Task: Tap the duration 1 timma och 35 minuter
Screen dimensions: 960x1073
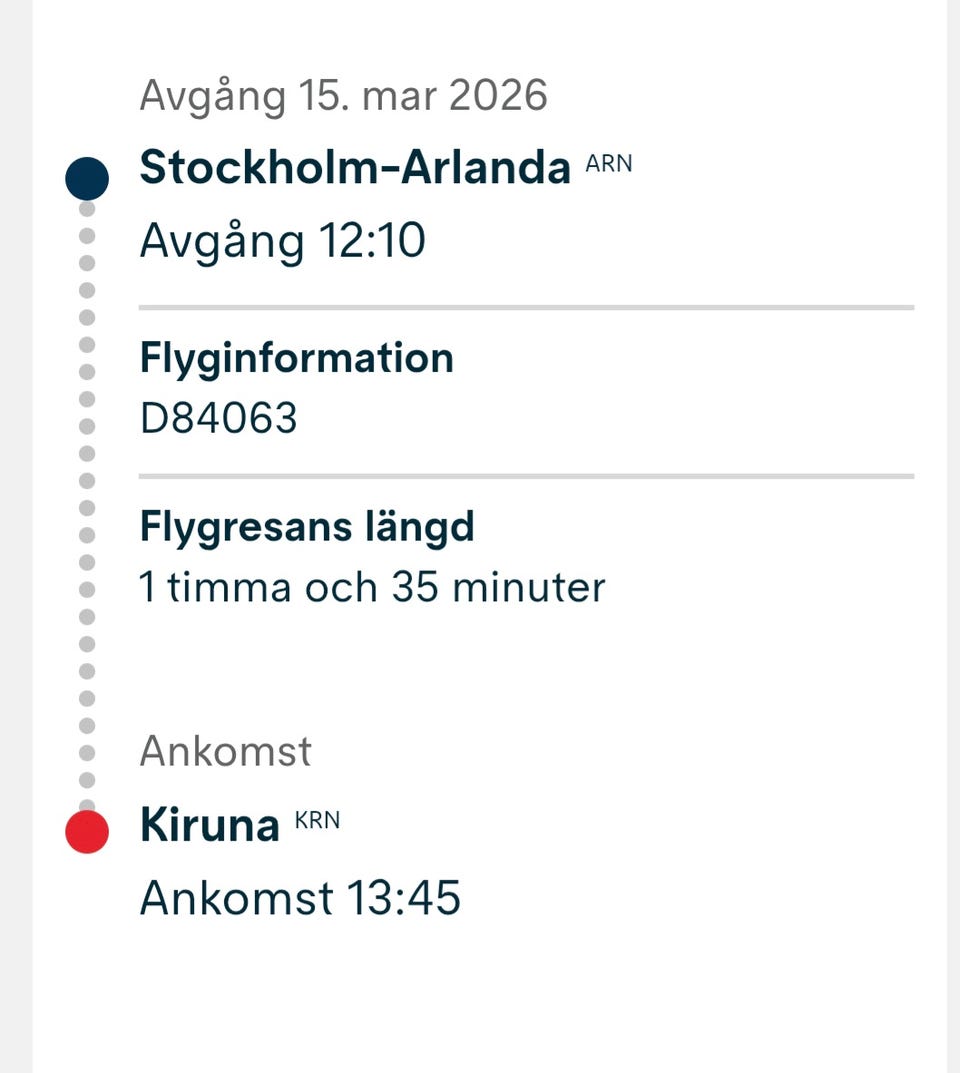Action: [x=372, y=587]
